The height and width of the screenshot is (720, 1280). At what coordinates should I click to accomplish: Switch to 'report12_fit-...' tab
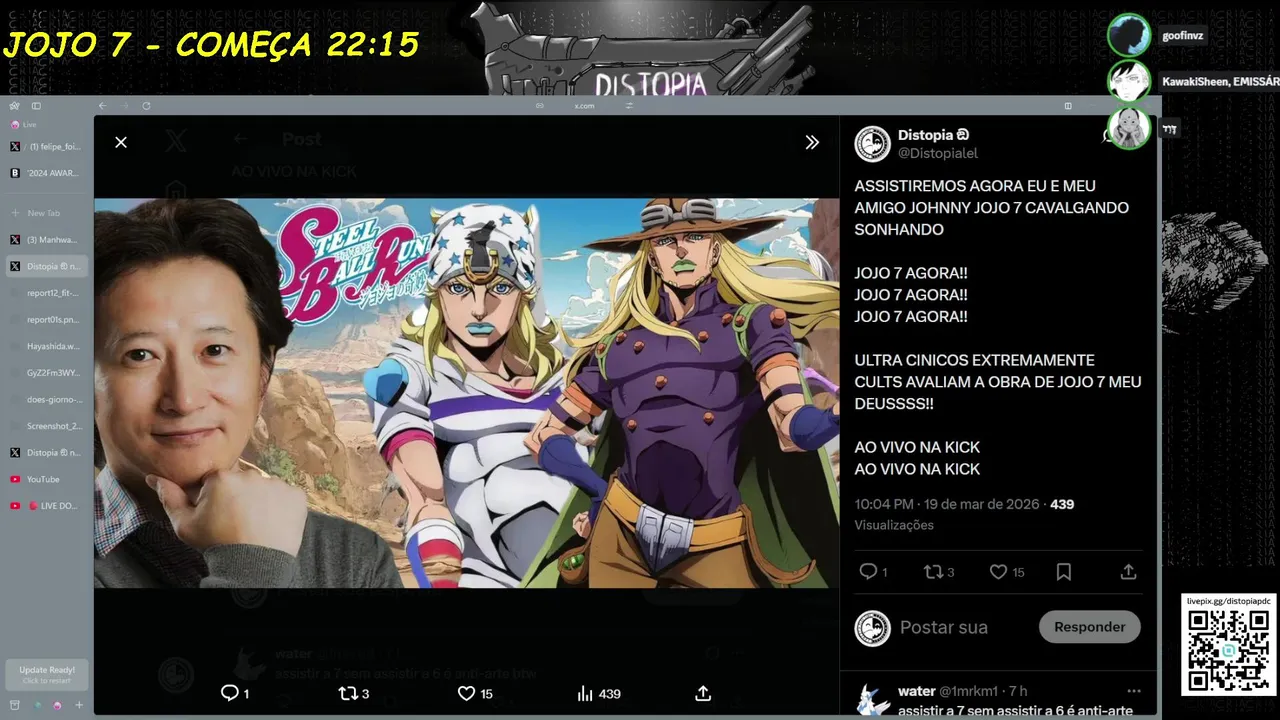(47, 293)
